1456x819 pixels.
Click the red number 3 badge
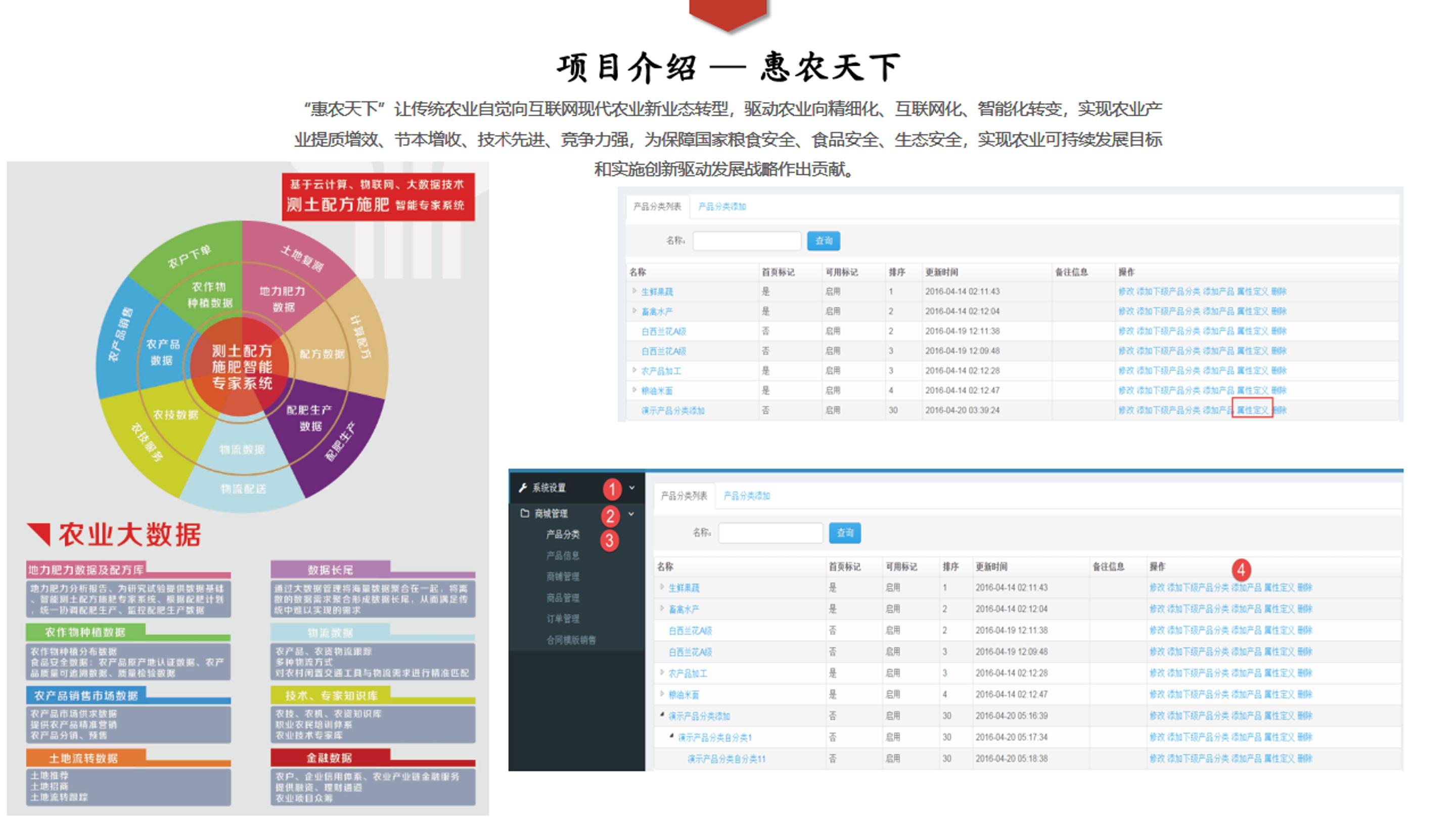pos(609,540)
